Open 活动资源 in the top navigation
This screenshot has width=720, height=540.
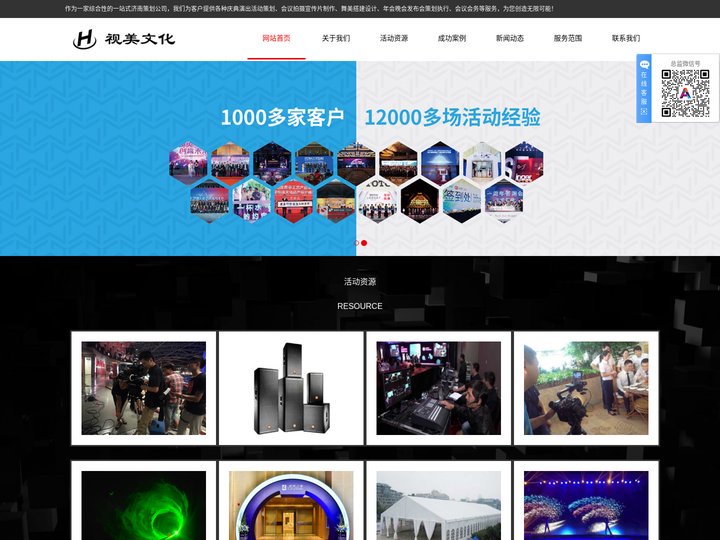click(394, 38)
